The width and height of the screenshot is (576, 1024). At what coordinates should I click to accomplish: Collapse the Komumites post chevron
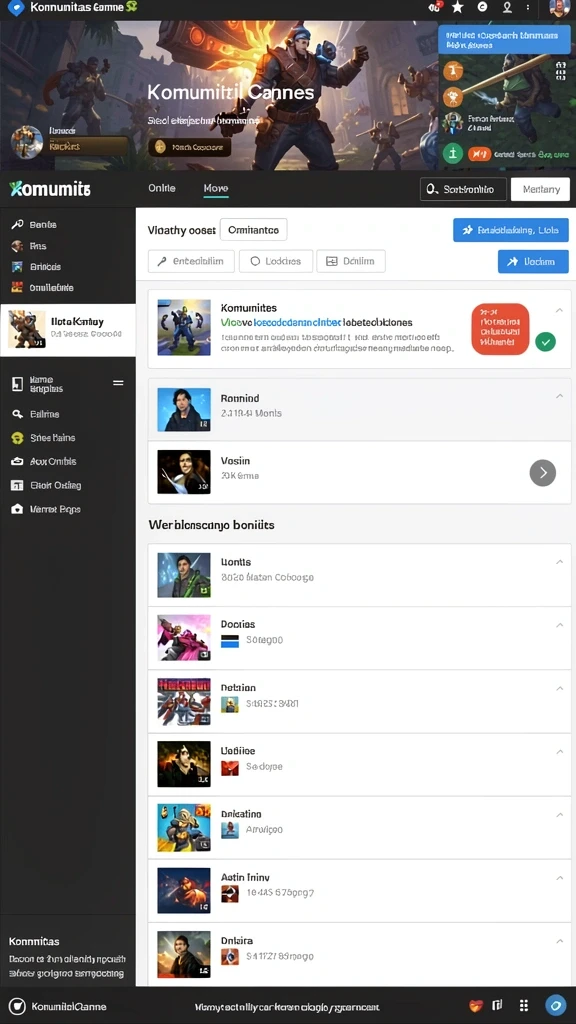click(559, 311)
